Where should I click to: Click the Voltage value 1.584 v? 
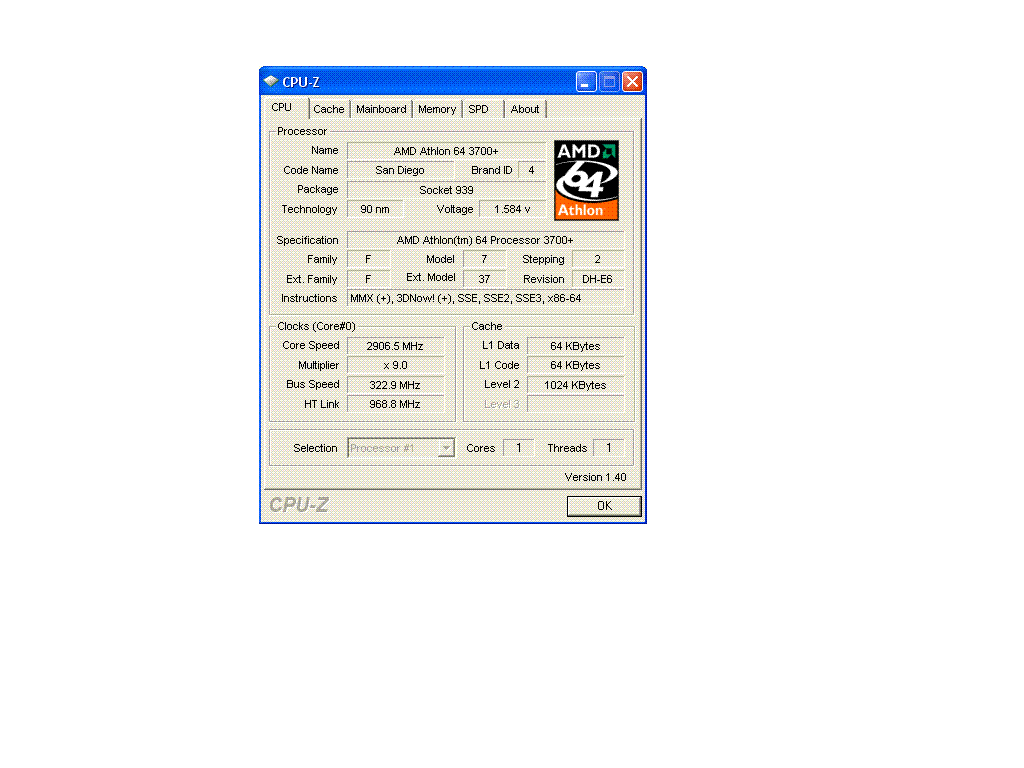pos(512,209)
